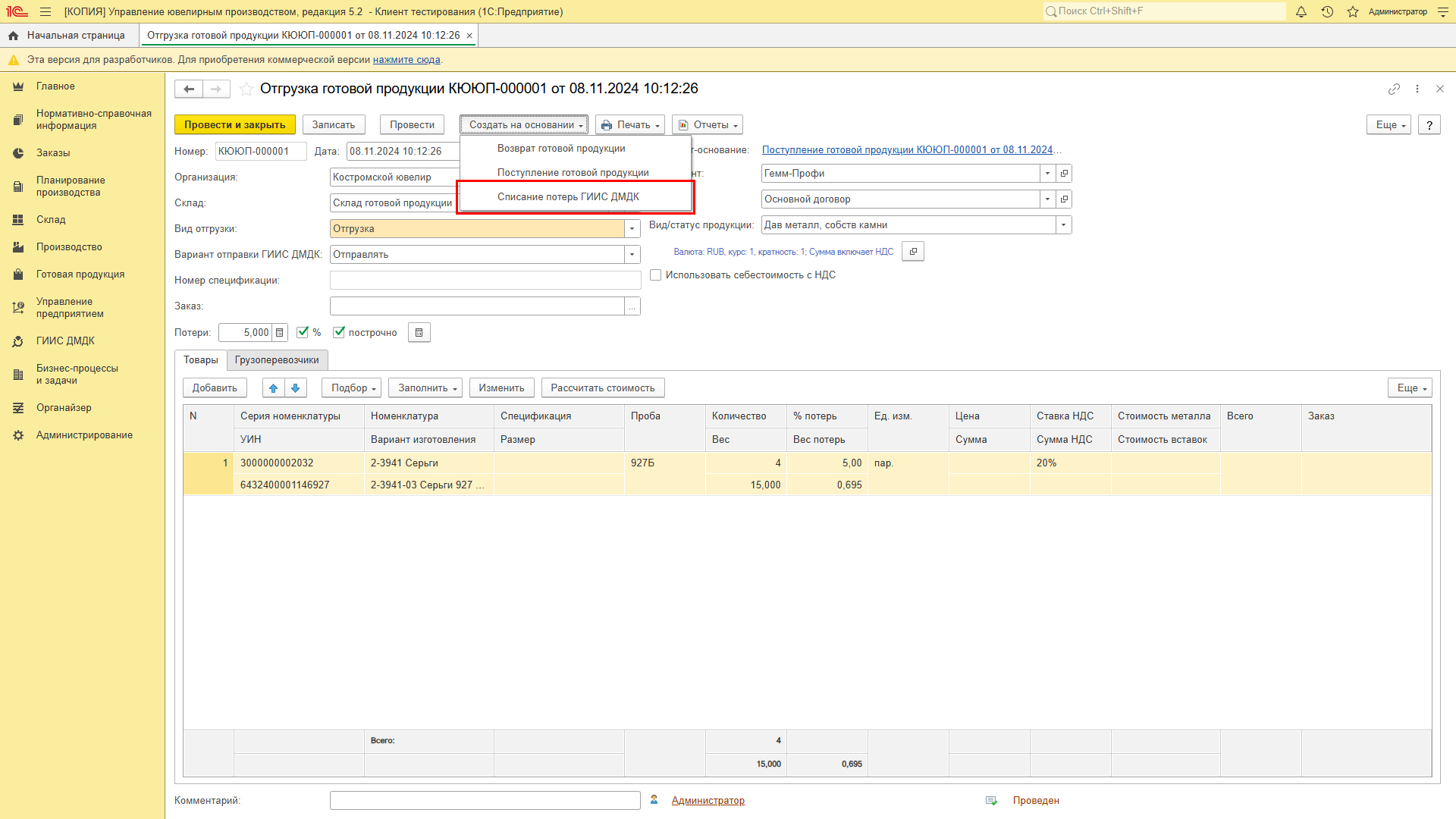Open Заполнить dropdown
The width and height of the screenshot is (1456, 819).
tap(426, 388)
